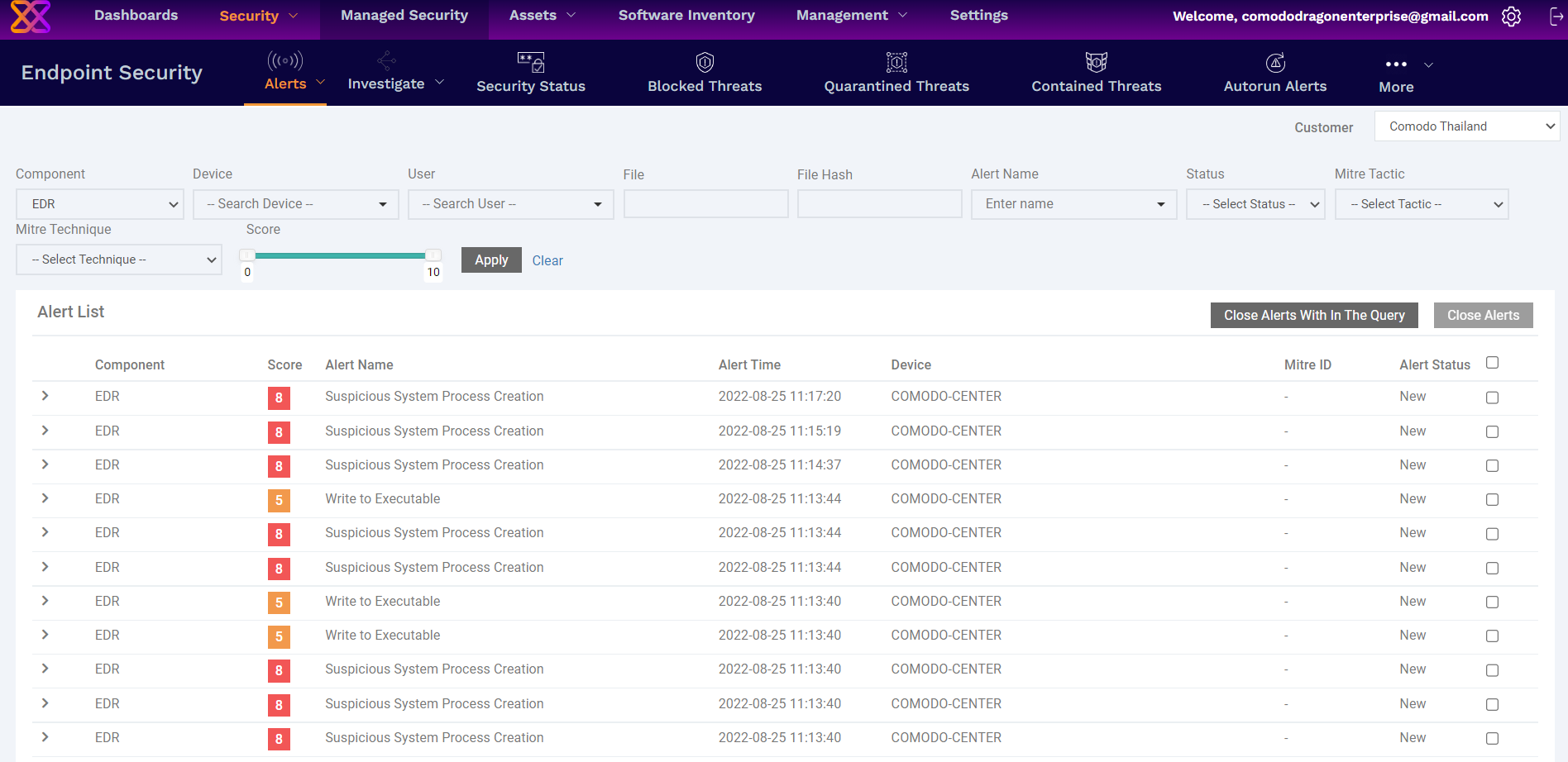Open Autorun Alerts view

point(1274,73)
